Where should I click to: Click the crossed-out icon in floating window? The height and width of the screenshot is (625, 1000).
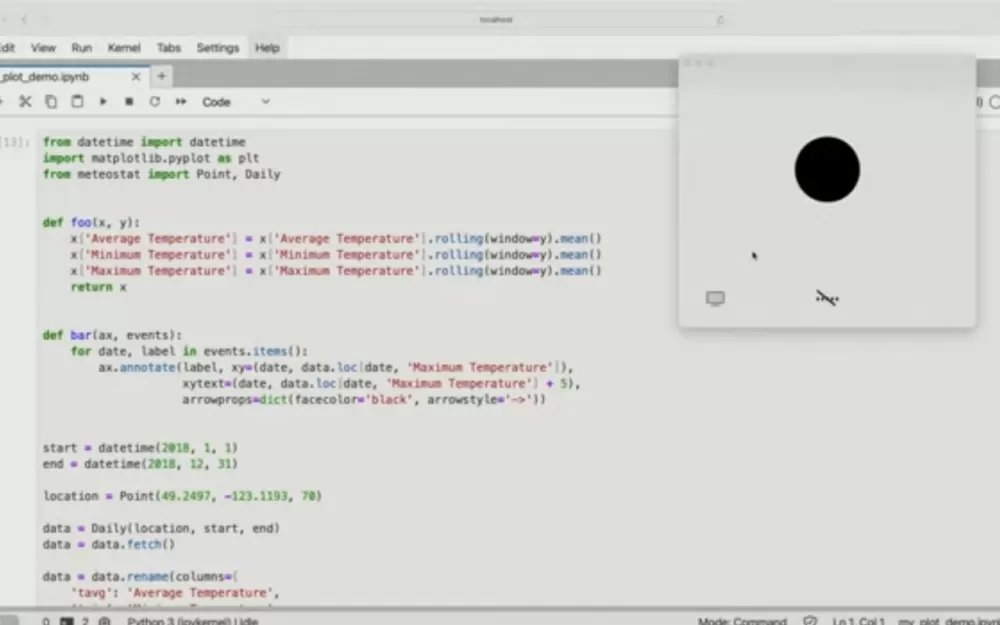[x=826, y=297]
